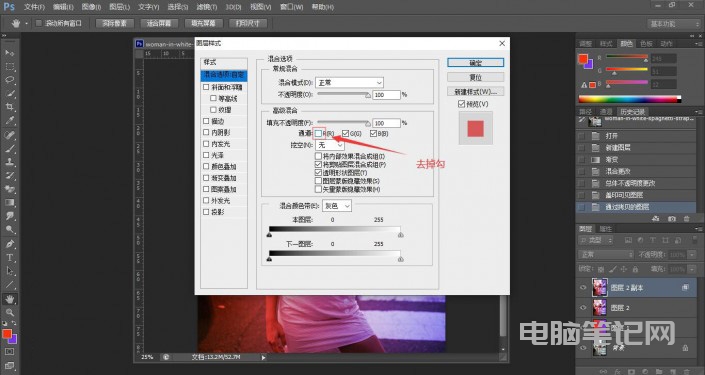
Task: Select the Line shape tool
Action: point(9,285)
